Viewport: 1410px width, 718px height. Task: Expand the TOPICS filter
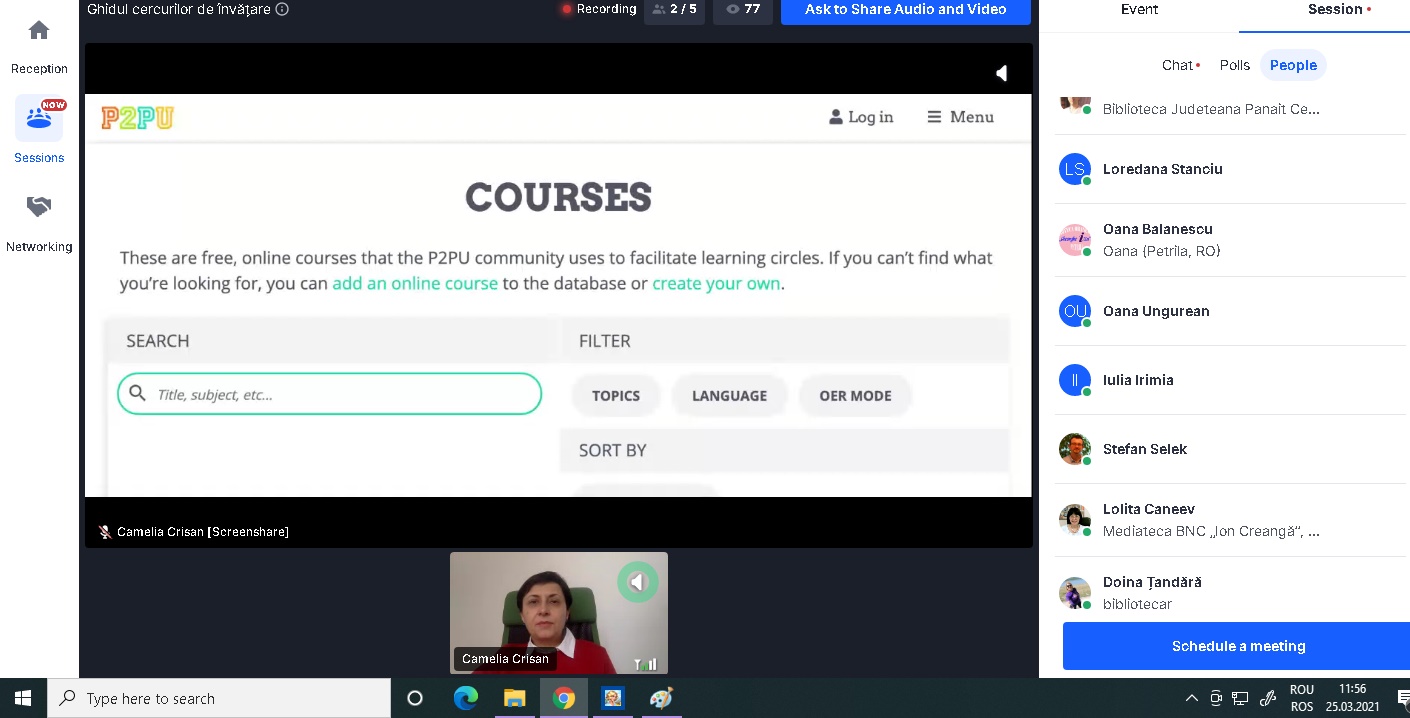(x=615, y=396)
